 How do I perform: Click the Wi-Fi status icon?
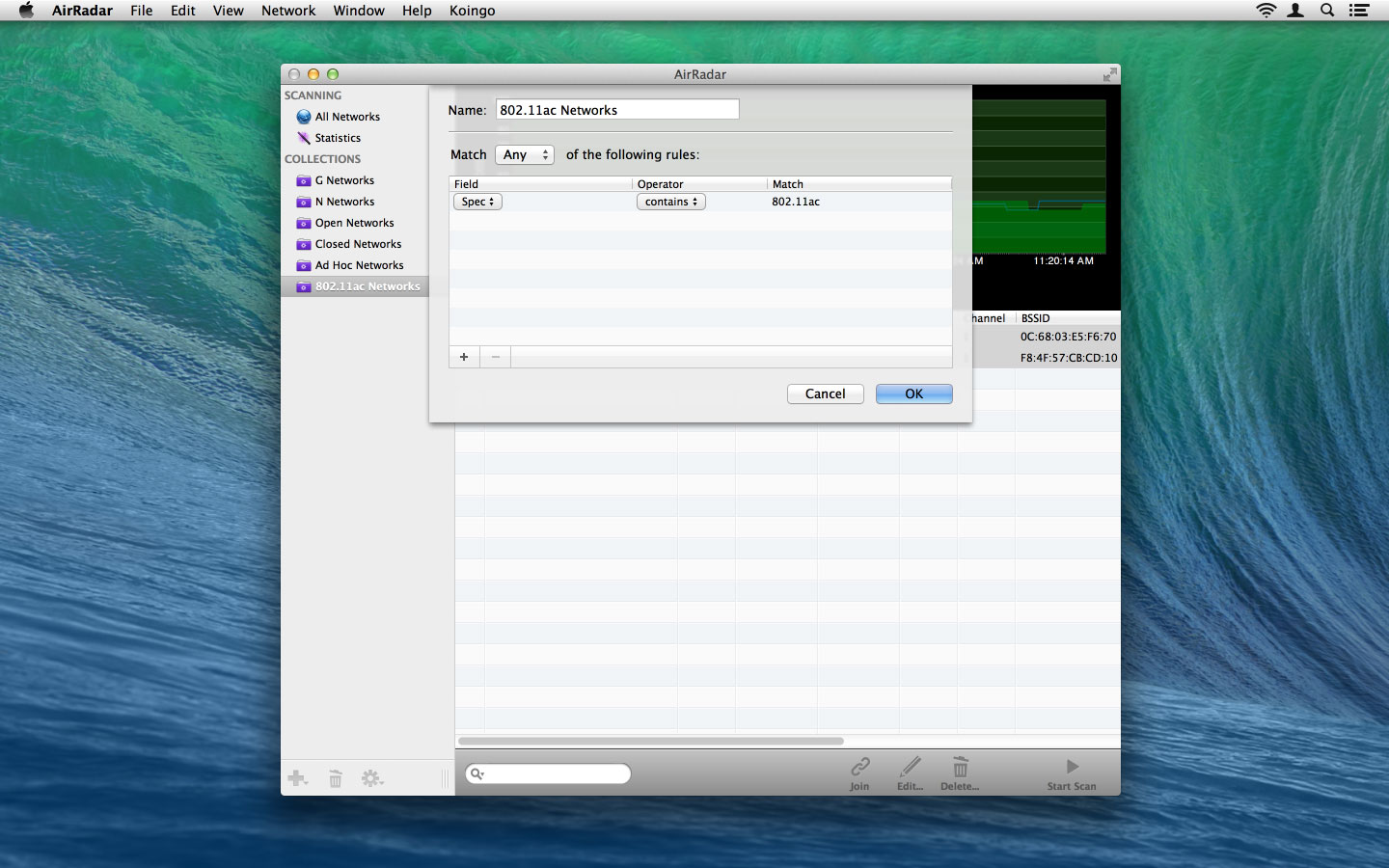(x=1266, y=11)
